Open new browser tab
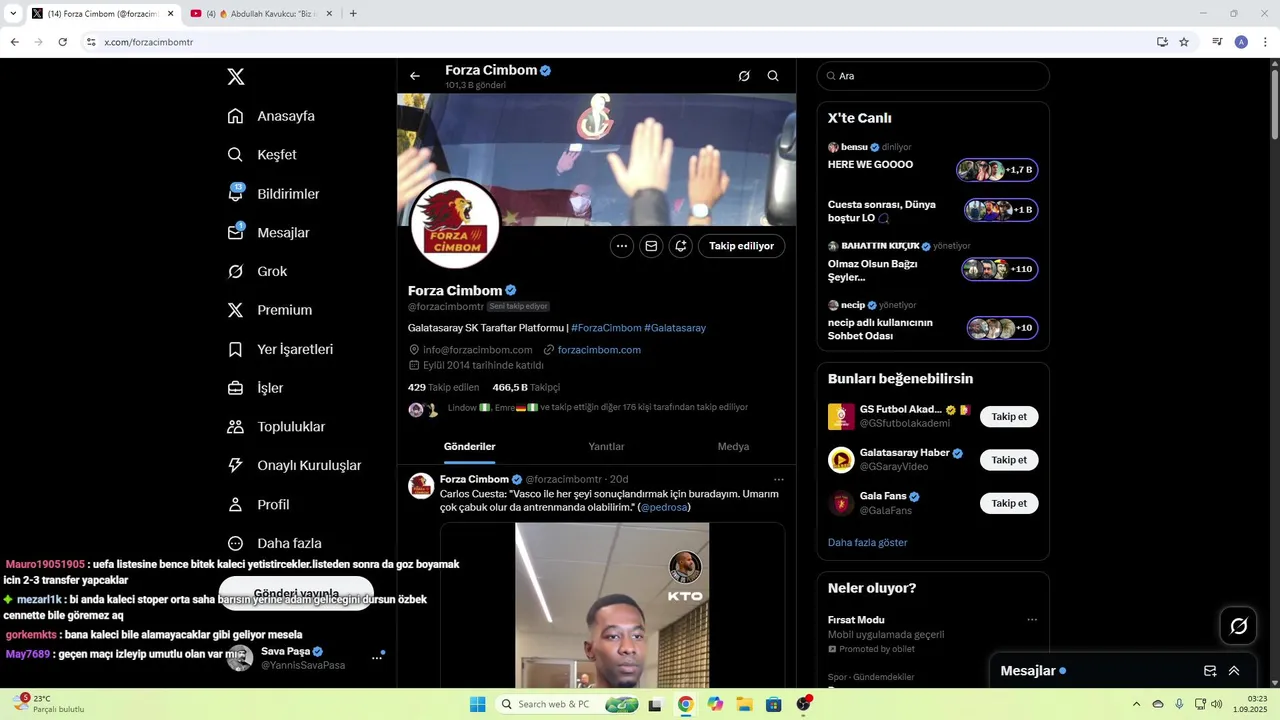The image size is (1280, 720). tap(353, 14)
